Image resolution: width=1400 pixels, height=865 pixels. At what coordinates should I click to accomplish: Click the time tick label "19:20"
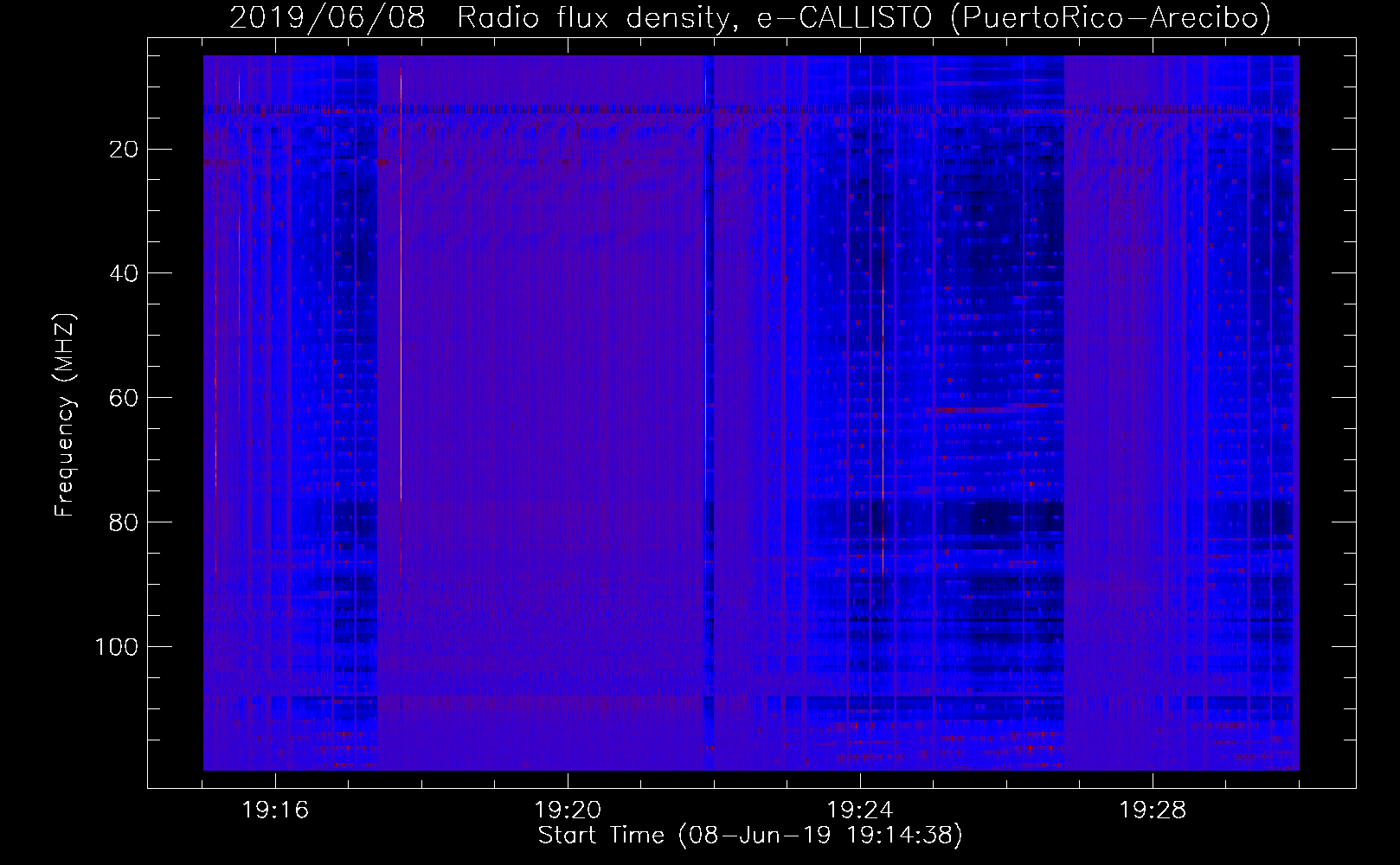(568, 811)
